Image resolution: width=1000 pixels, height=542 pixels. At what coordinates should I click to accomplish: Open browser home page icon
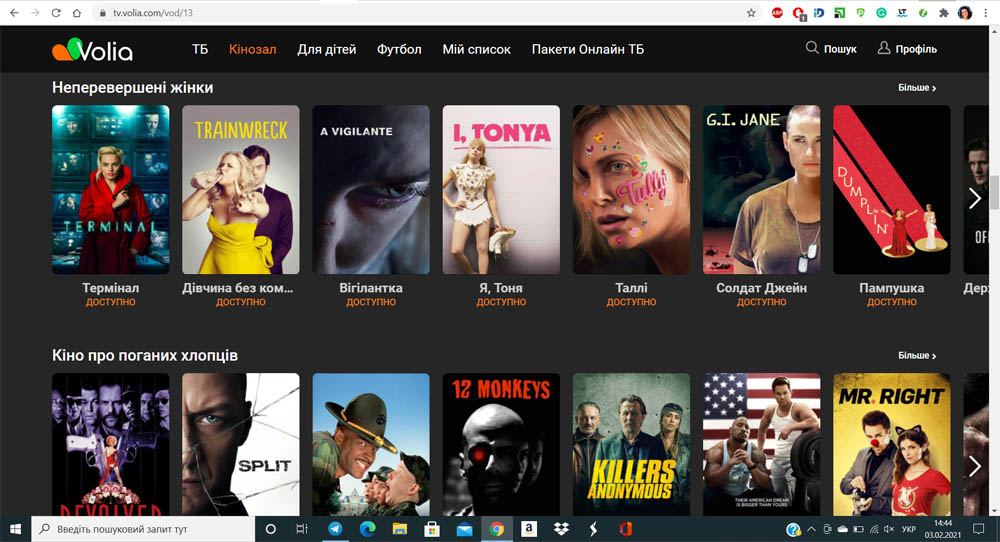(77, 13)
